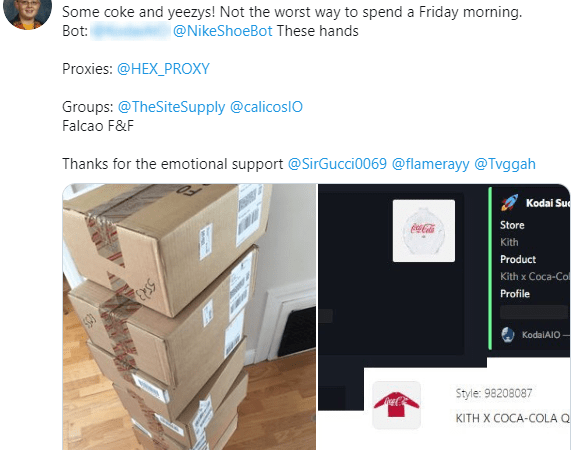The height and width of the screenshot is (450, 579).
Task: Visit the @HEX_PROXY profile link
Action: point(163,69)
